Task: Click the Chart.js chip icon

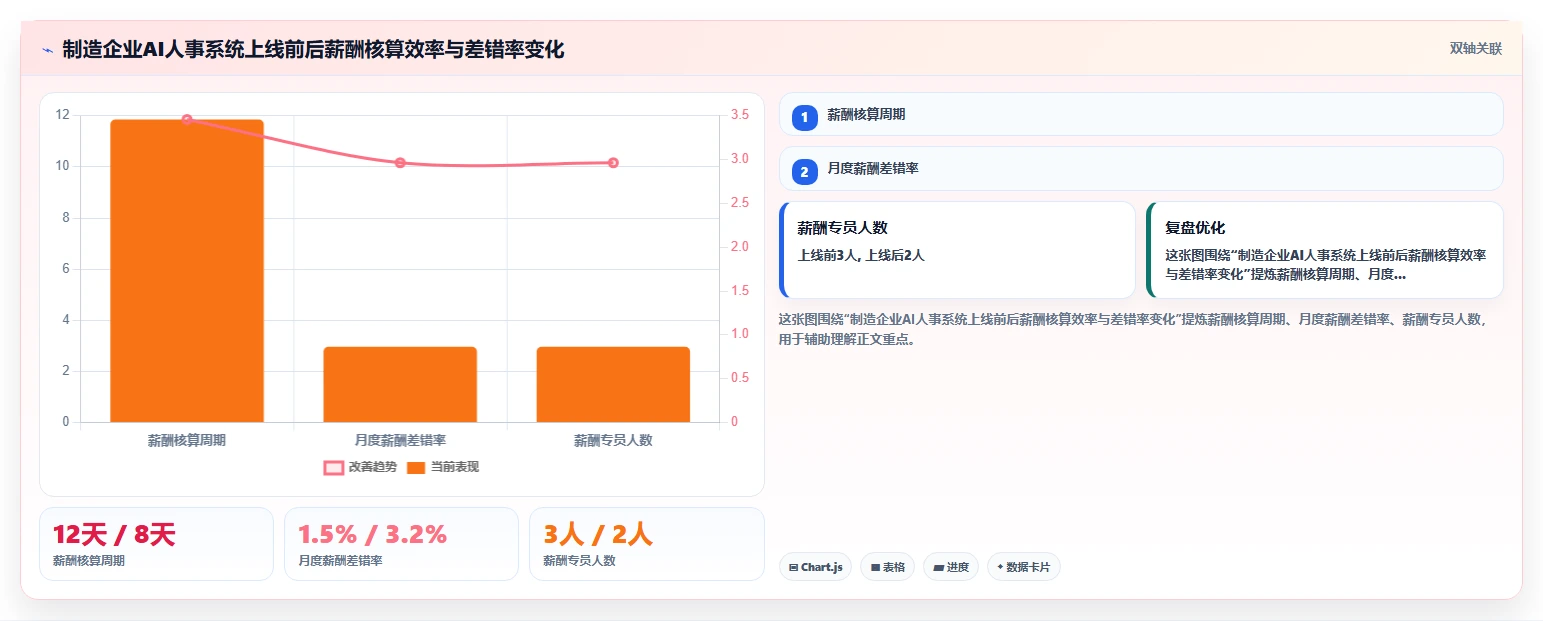Action: (x=793, y=567)
